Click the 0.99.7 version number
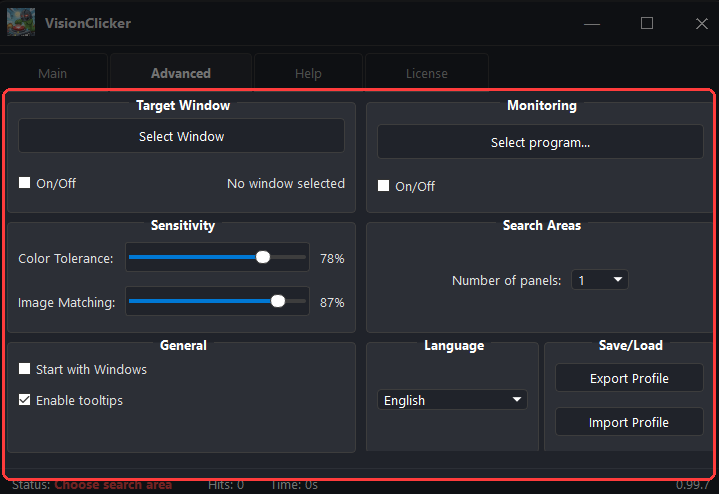 coord(692,485)
